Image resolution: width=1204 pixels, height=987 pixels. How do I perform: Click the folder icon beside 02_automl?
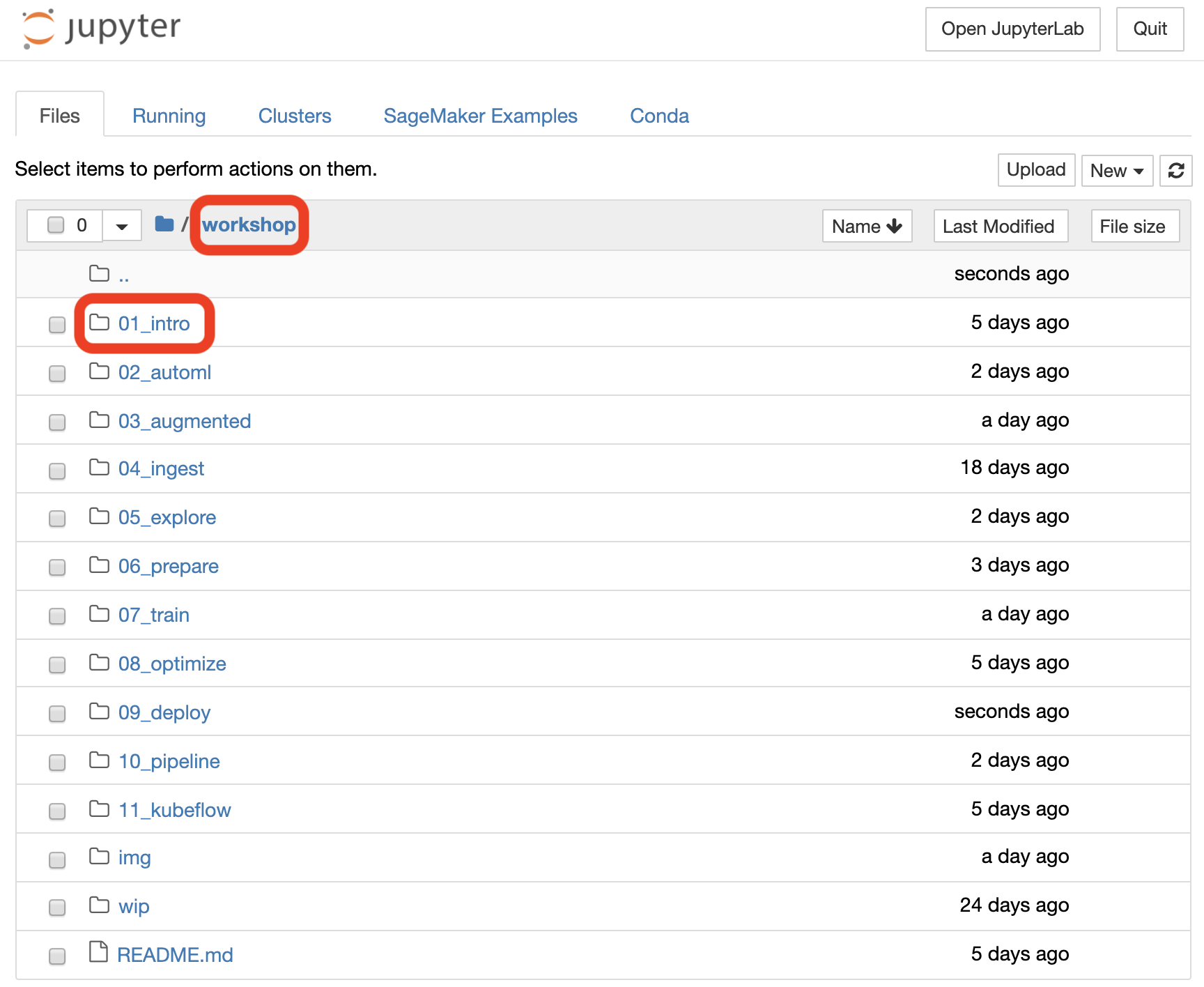(x=100, y=371)
